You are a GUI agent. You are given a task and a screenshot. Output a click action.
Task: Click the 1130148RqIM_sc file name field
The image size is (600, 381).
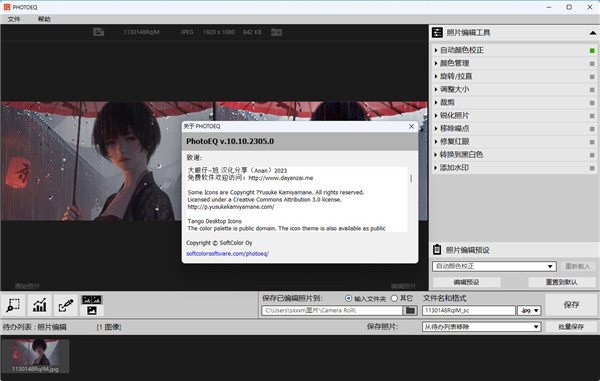tap(469, 310)
